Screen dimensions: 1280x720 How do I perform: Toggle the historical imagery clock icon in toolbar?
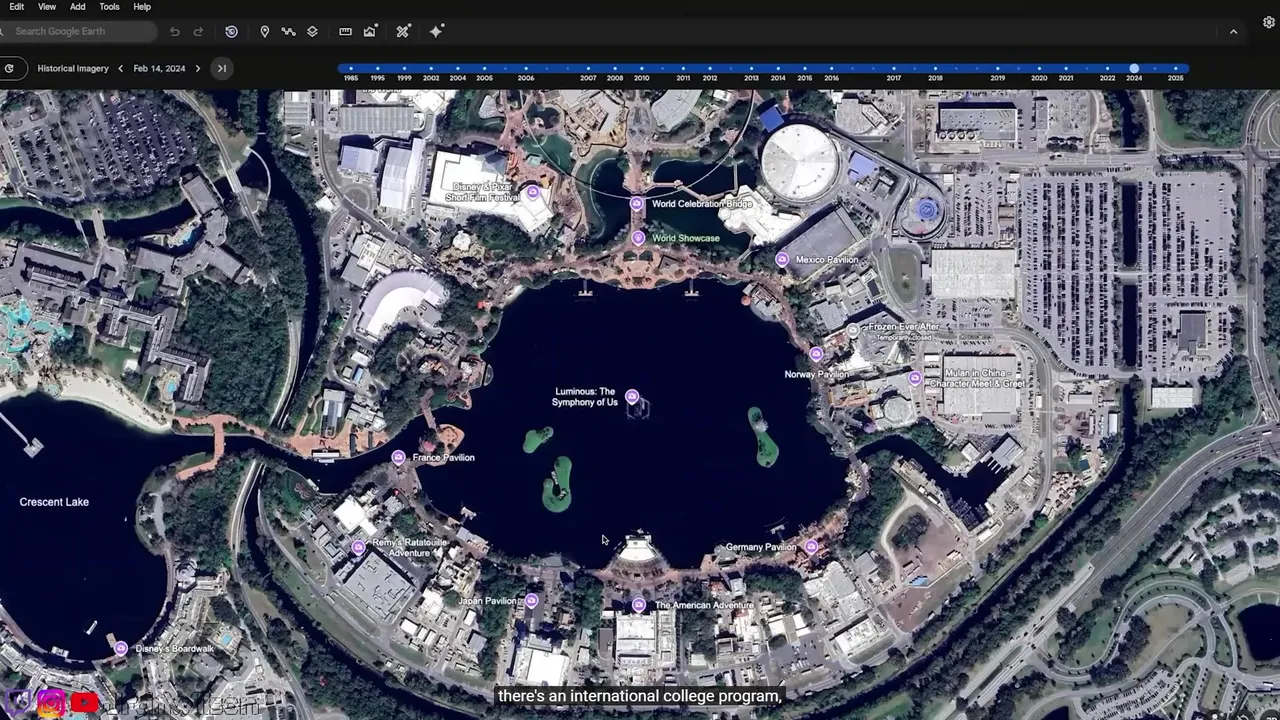(231, 32)
